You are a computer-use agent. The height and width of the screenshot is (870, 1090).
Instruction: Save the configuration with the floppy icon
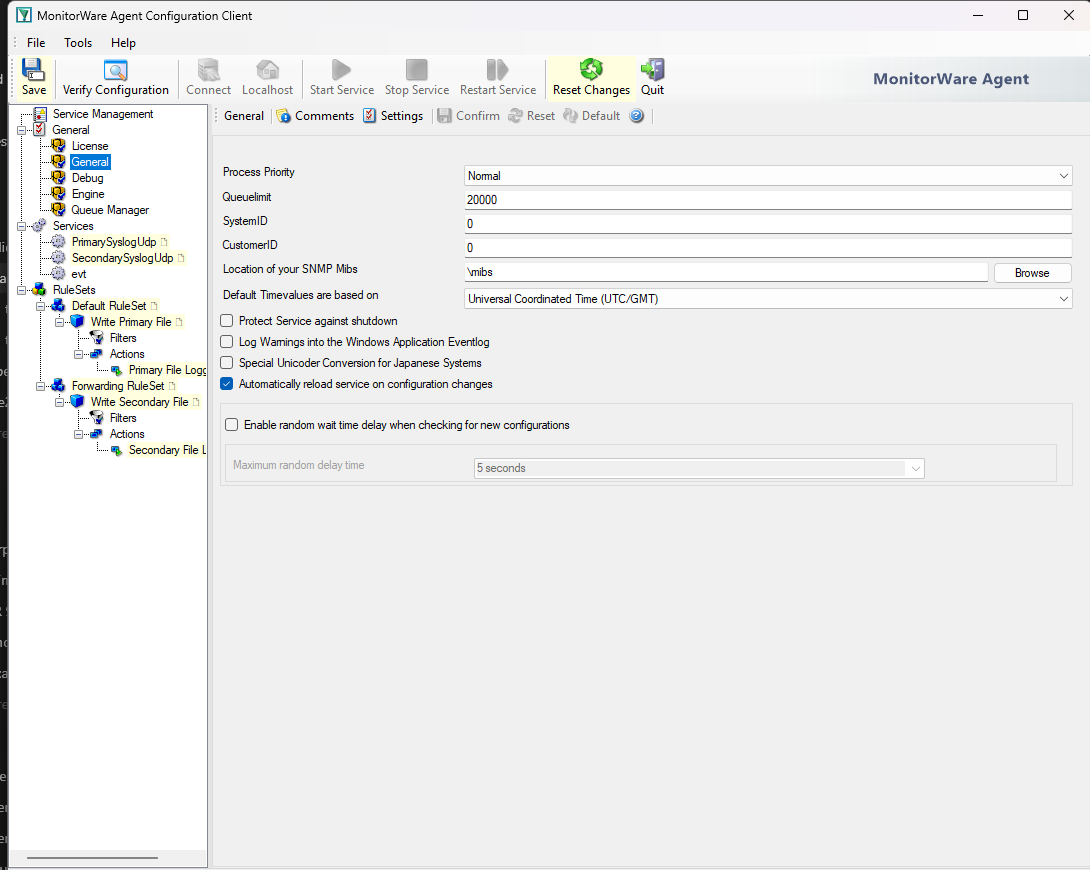(33, 69)
